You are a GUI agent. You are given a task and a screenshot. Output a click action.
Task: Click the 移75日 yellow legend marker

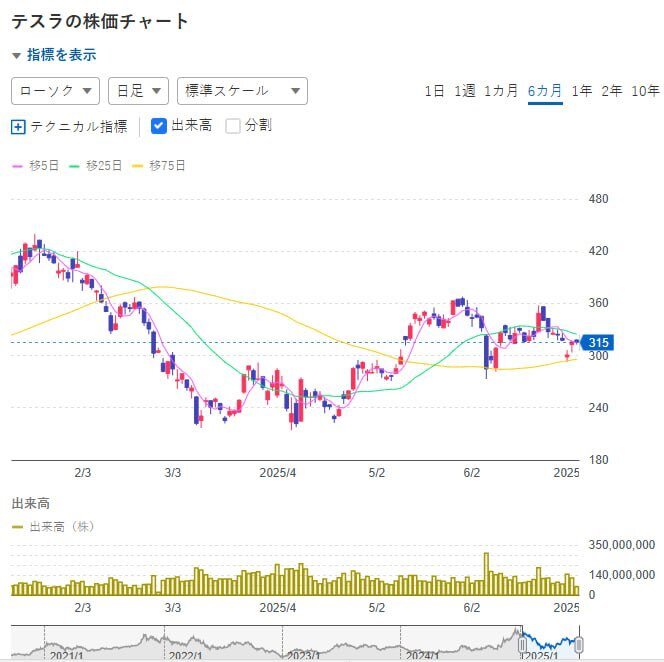pyautogui.click(x=137, y=166)
